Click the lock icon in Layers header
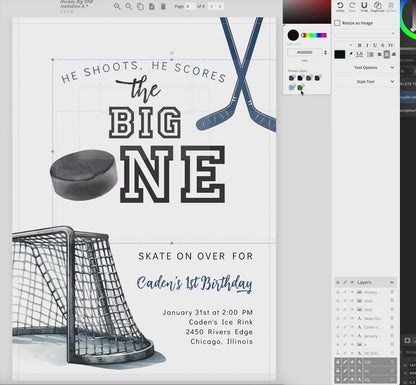The height and width of the screenshot is (385, 416). [x=338, y=282]
